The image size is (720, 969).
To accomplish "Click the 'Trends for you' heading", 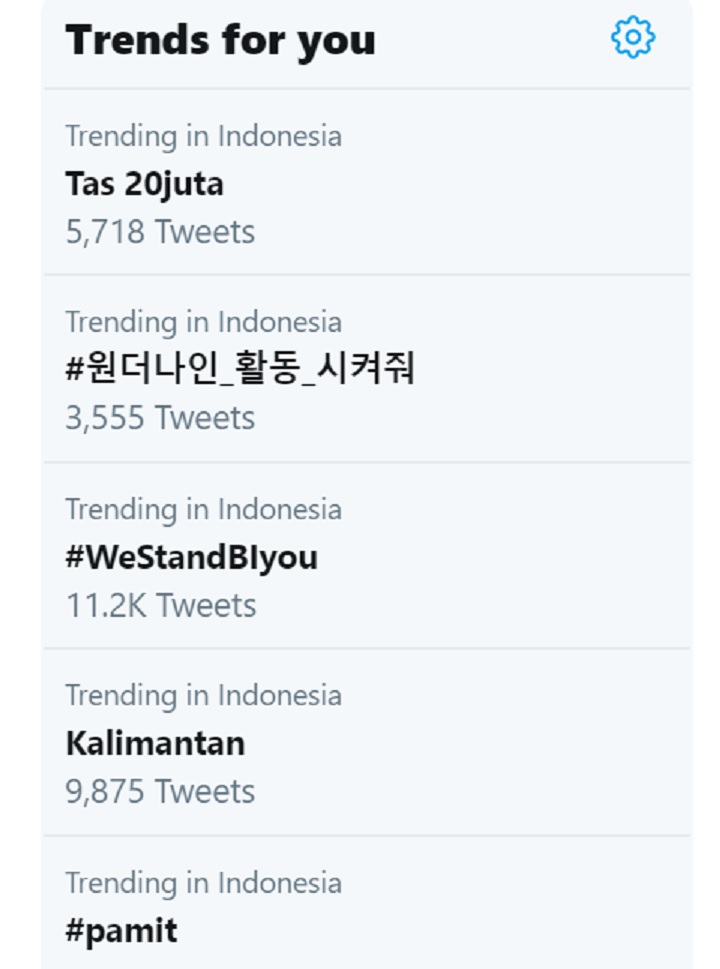I will 221,41.
